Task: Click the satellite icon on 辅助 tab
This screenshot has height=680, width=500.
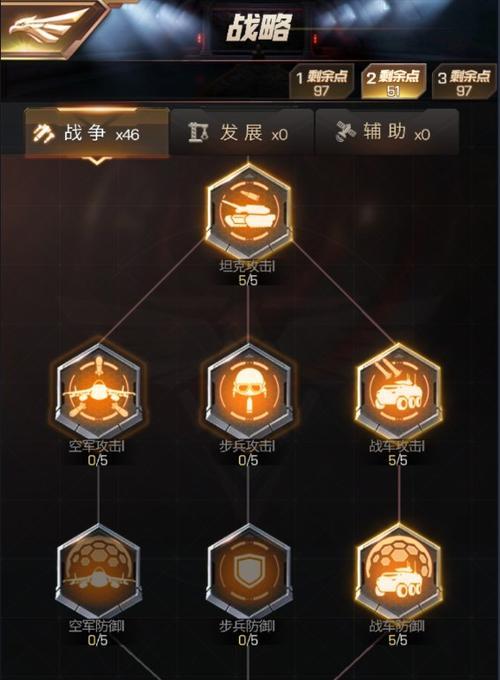Action: (346, 132)
